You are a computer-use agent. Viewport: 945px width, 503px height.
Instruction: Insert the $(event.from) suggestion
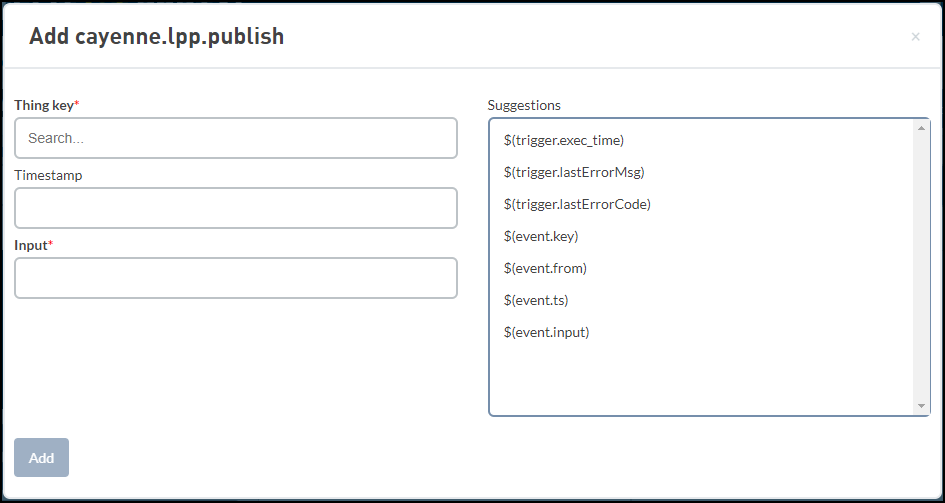pos(545,268)
